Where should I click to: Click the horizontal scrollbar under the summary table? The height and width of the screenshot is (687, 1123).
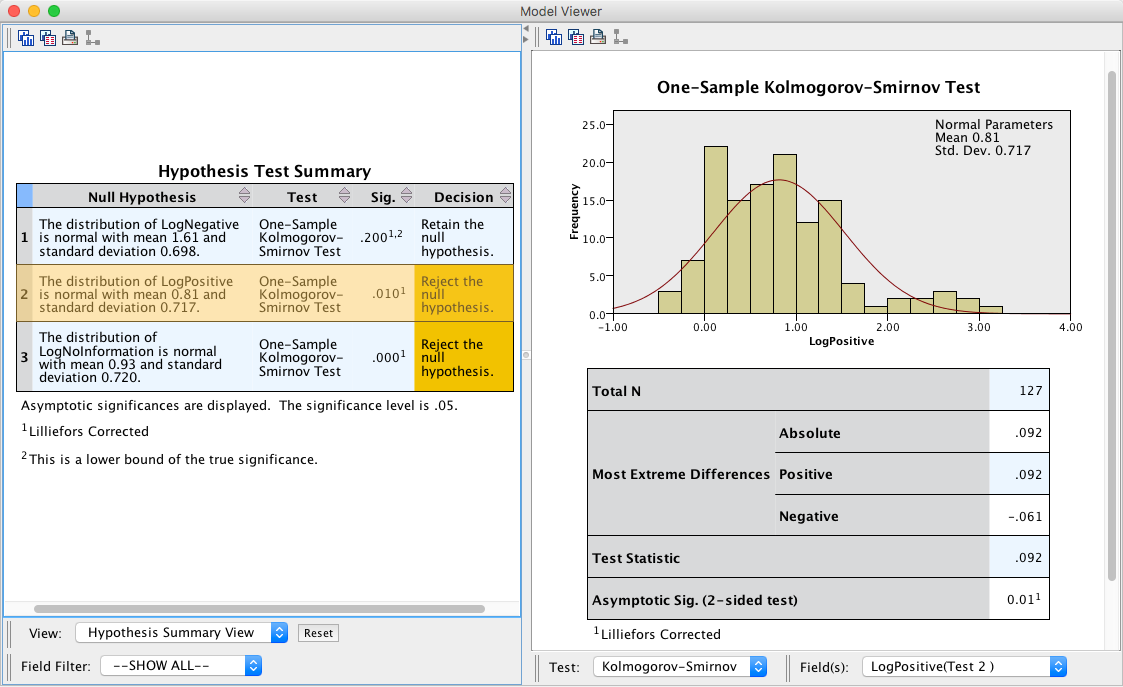(259, 608)
